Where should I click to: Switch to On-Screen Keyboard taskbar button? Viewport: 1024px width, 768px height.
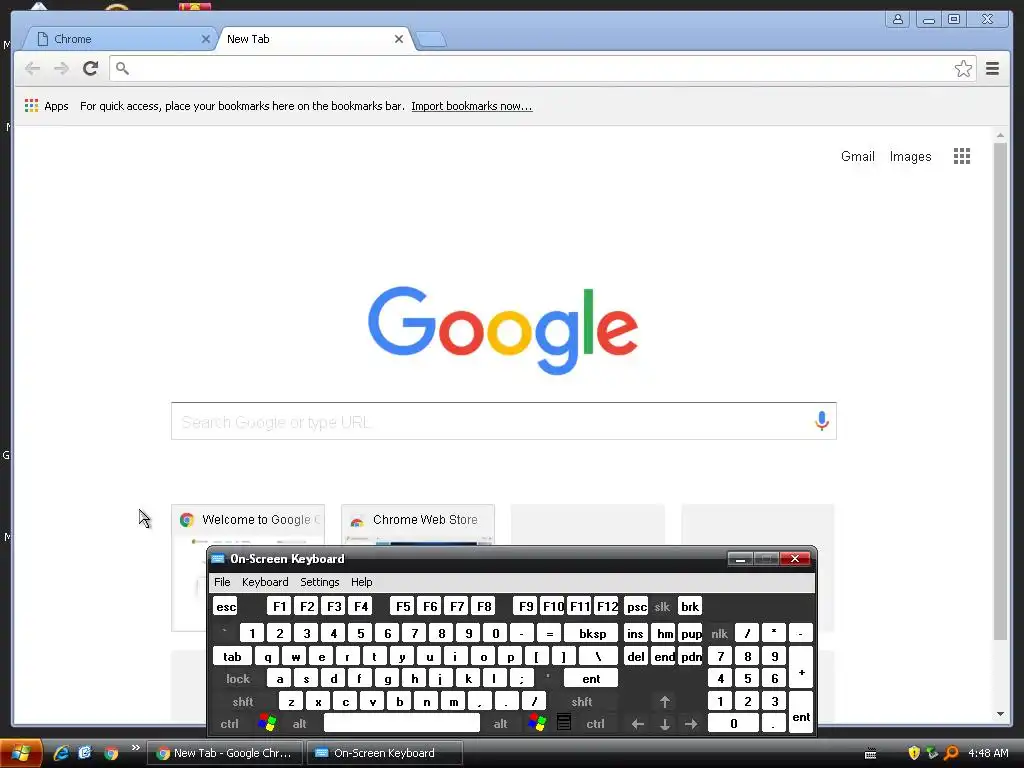coord(385,753)
